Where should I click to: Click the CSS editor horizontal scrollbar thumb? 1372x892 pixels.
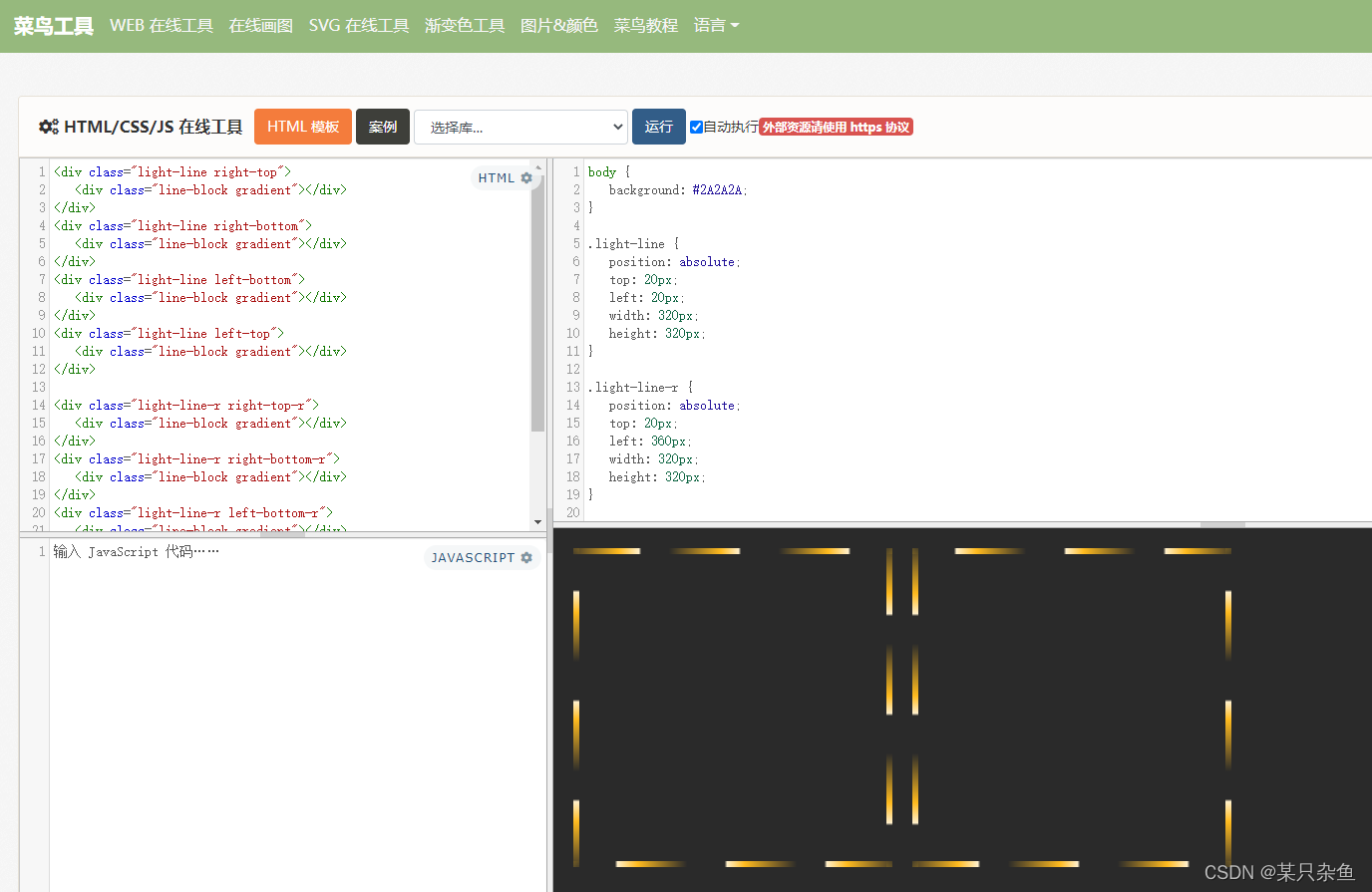pyautogui.click(x=1222, y=524)
